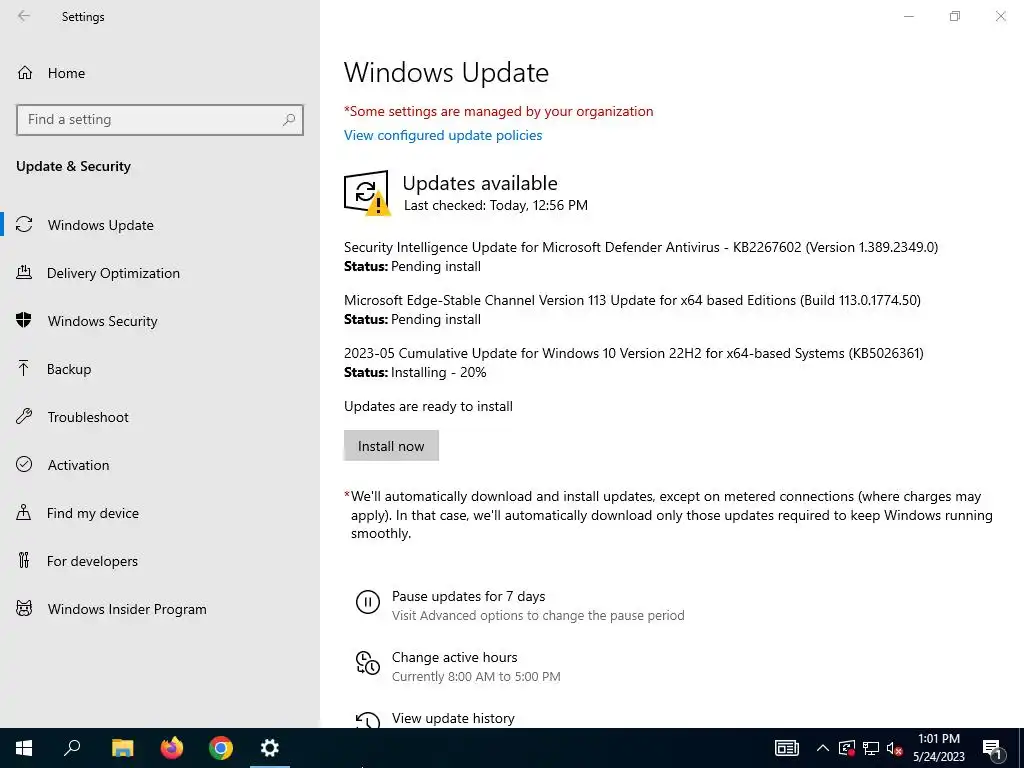
Task: Click the Install now button
Action: click(x=391, y=445)
